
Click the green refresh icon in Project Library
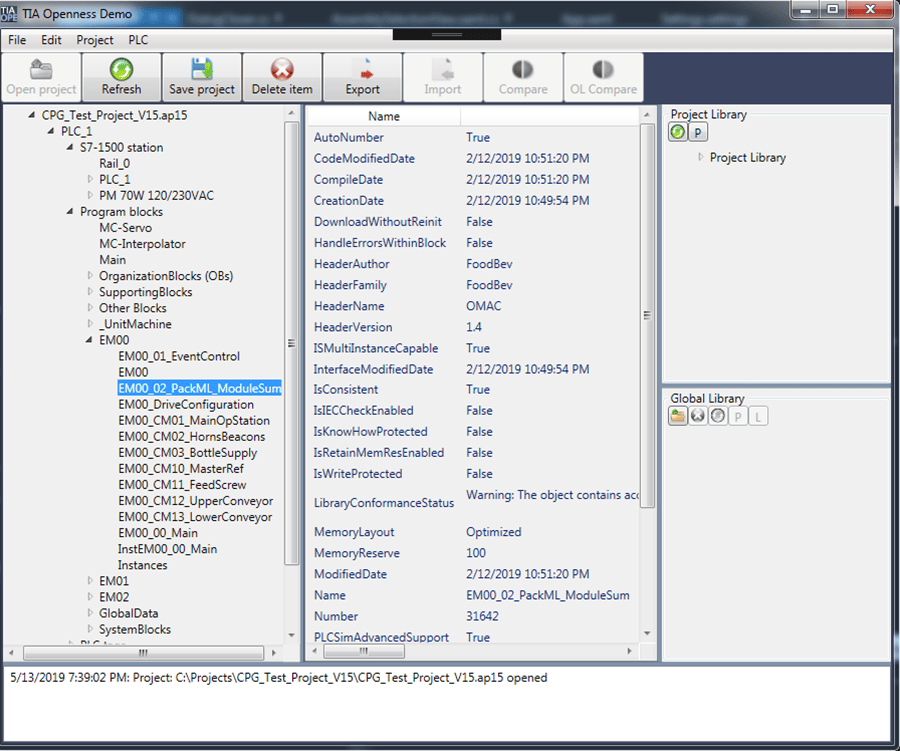click(x=678, y=132)
